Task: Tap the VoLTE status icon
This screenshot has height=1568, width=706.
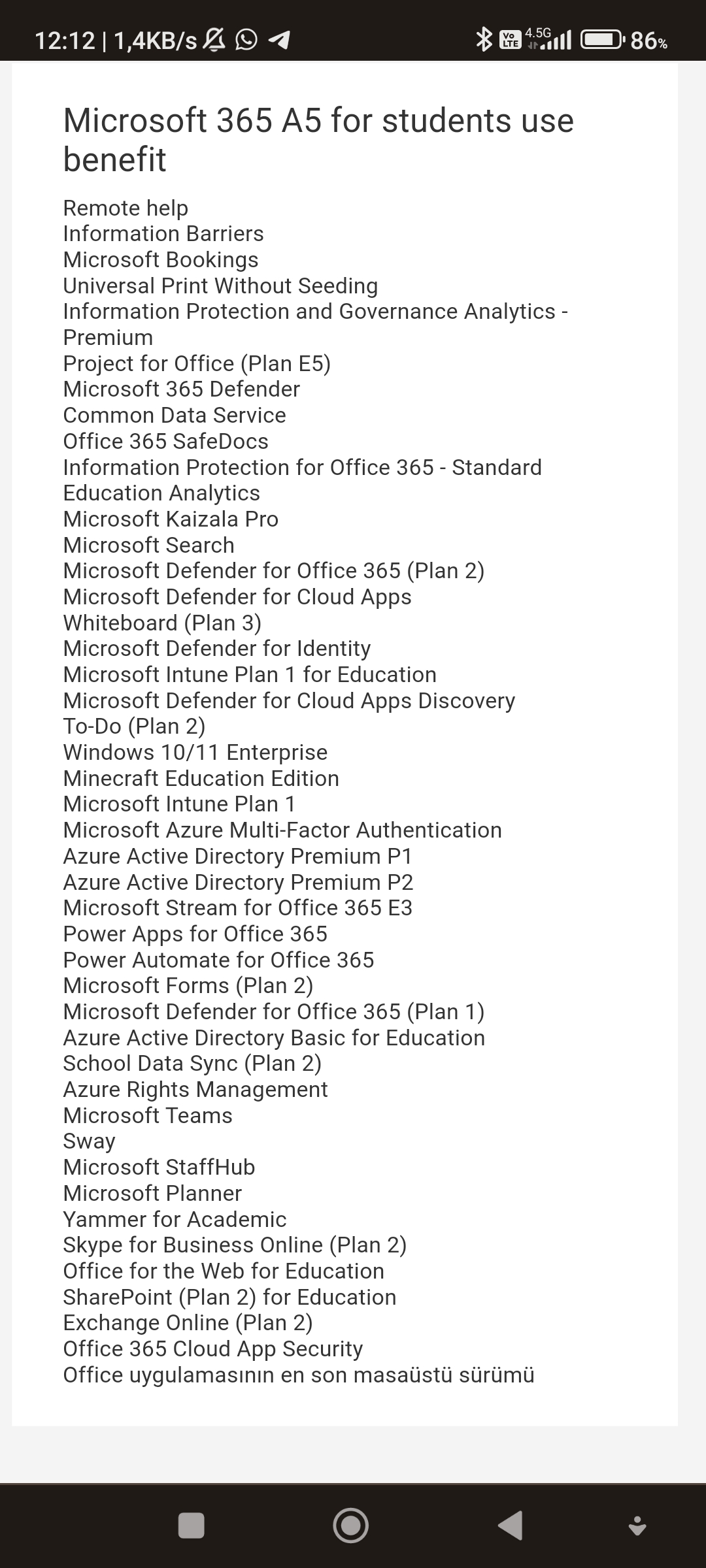Action: (510, 40)
